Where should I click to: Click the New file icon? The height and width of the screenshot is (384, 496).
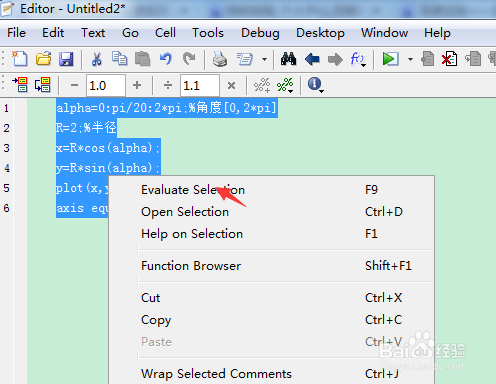20,59
